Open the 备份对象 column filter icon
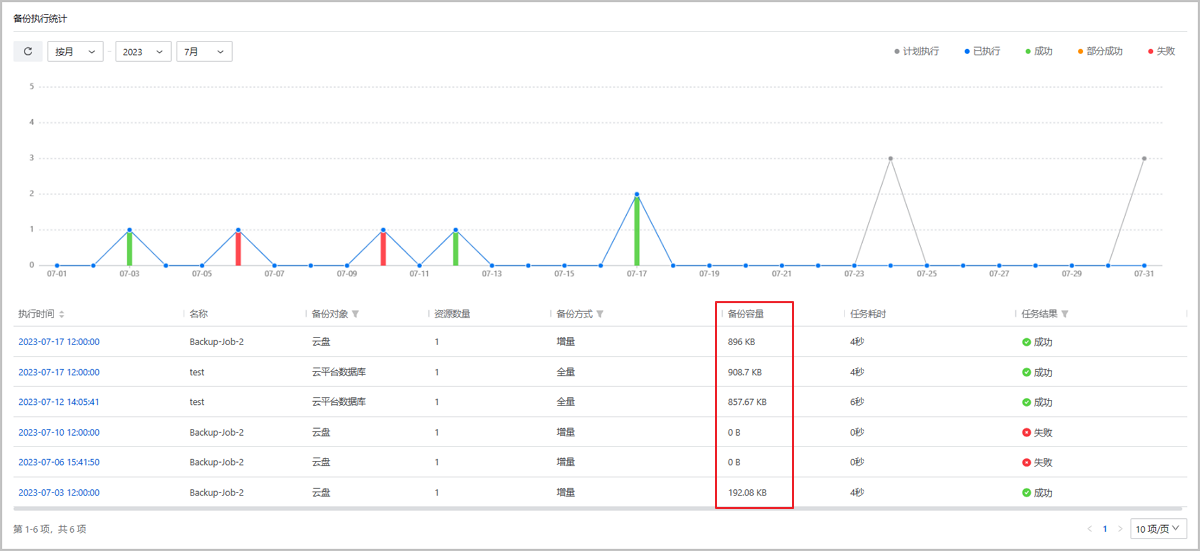Viewport: 1200px width, 551px height. [x=355, y=314]
